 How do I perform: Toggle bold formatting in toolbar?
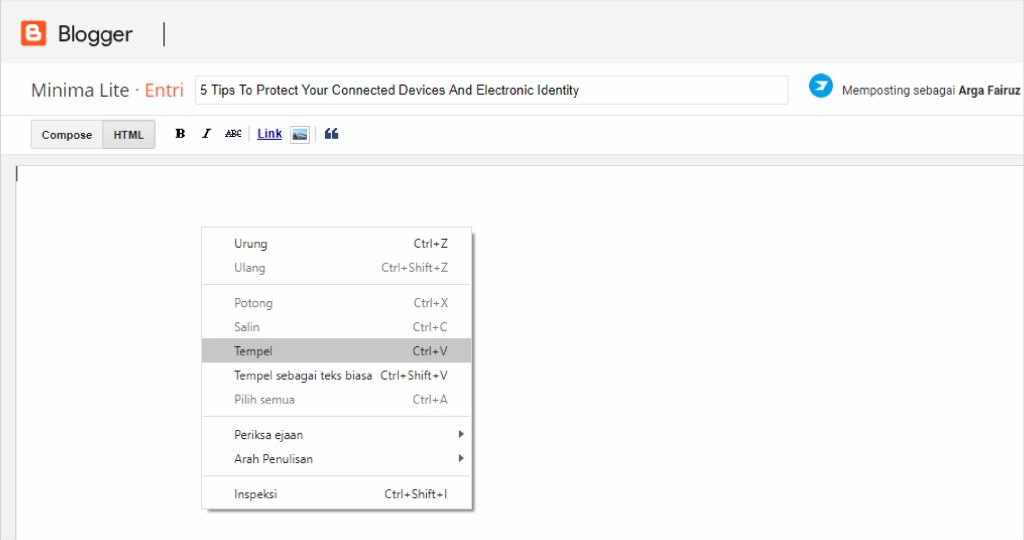click(x=180, y=134)
